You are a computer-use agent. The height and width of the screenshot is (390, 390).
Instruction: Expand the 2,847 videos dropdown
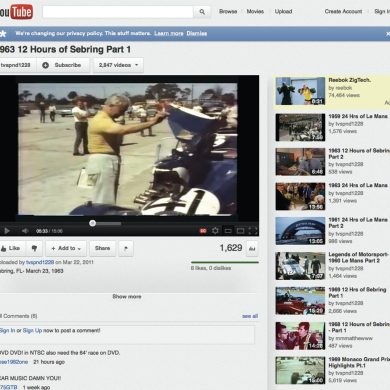(x=118, y=65)
